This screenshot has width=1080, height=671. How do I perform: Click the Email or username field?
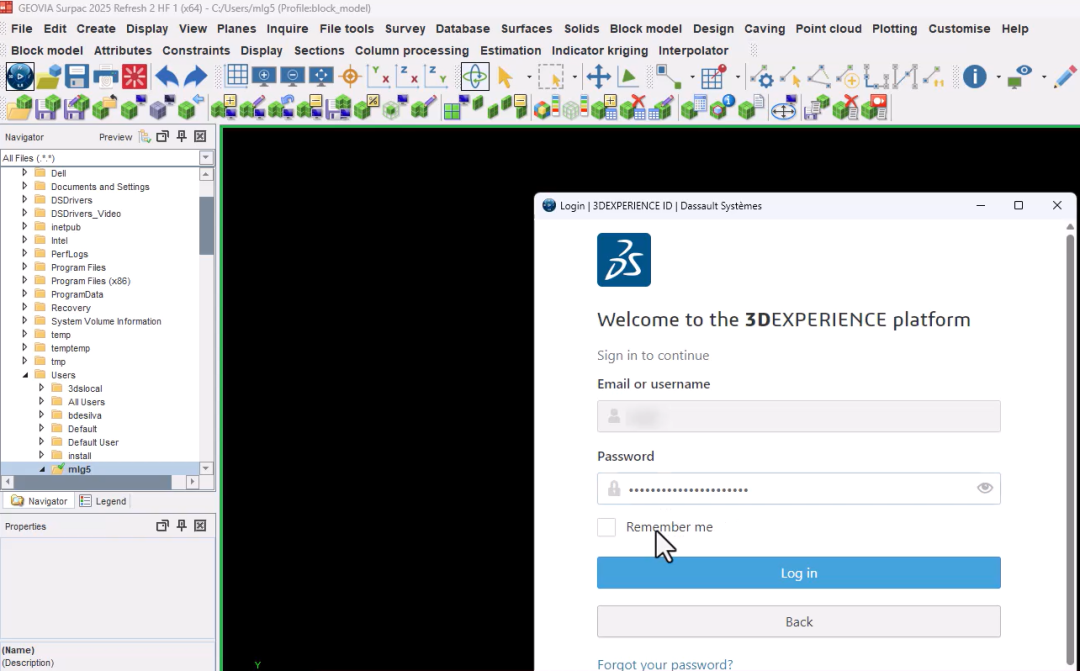(799, 416)
